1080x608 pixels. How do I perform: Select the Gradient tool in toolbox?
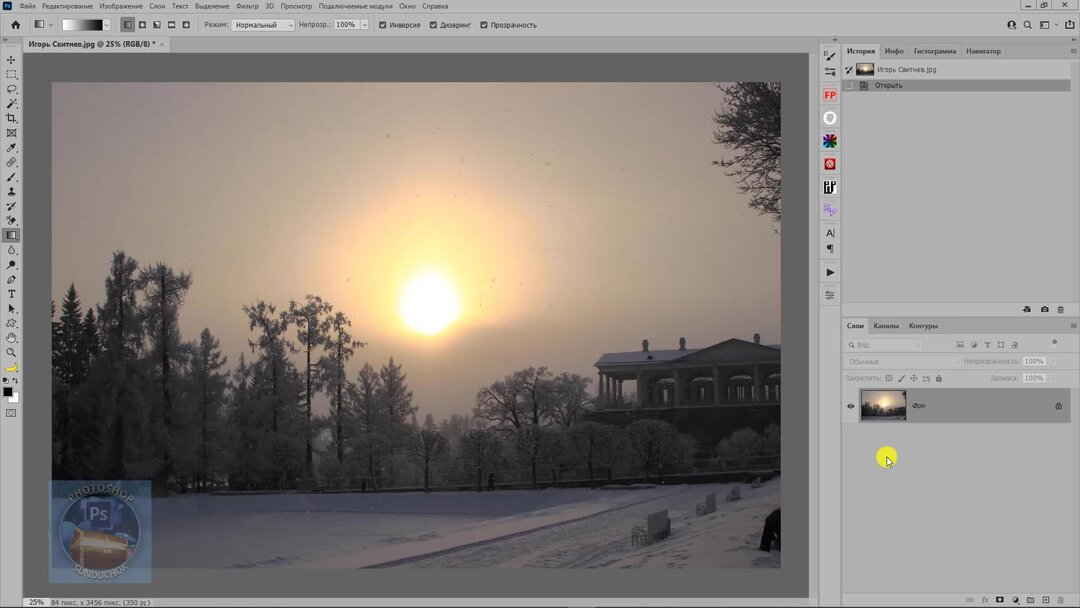click(x=11, y=235)
